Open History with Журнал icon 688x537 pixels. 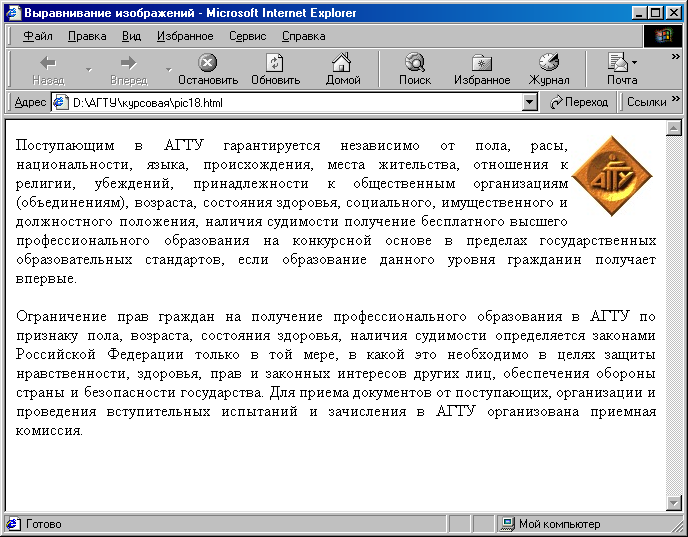pos(549,62)
